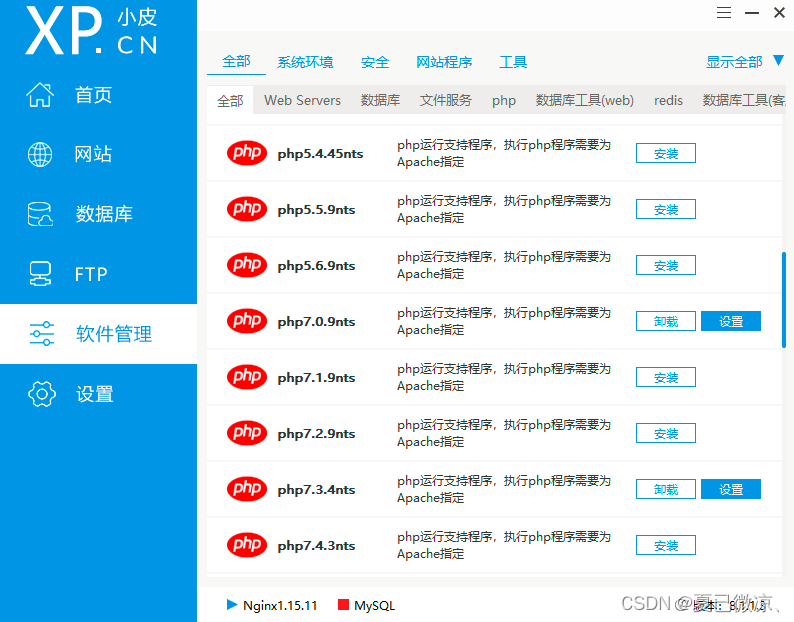Click the Nginx running play icon
The image size is (794, 622).
232,604
